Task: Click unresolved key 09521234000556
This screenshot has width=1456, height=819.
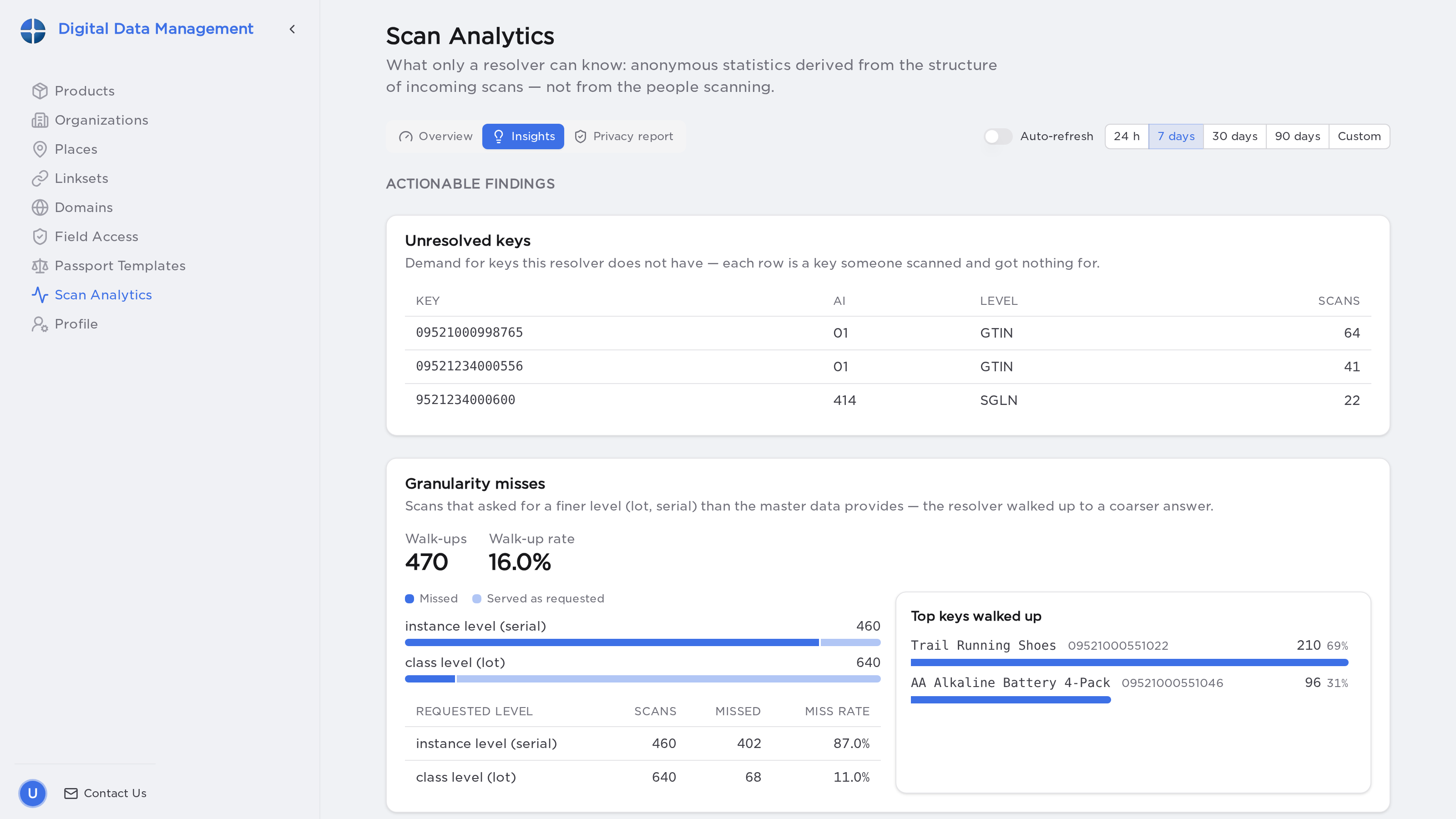Action: tap(469, 366)
